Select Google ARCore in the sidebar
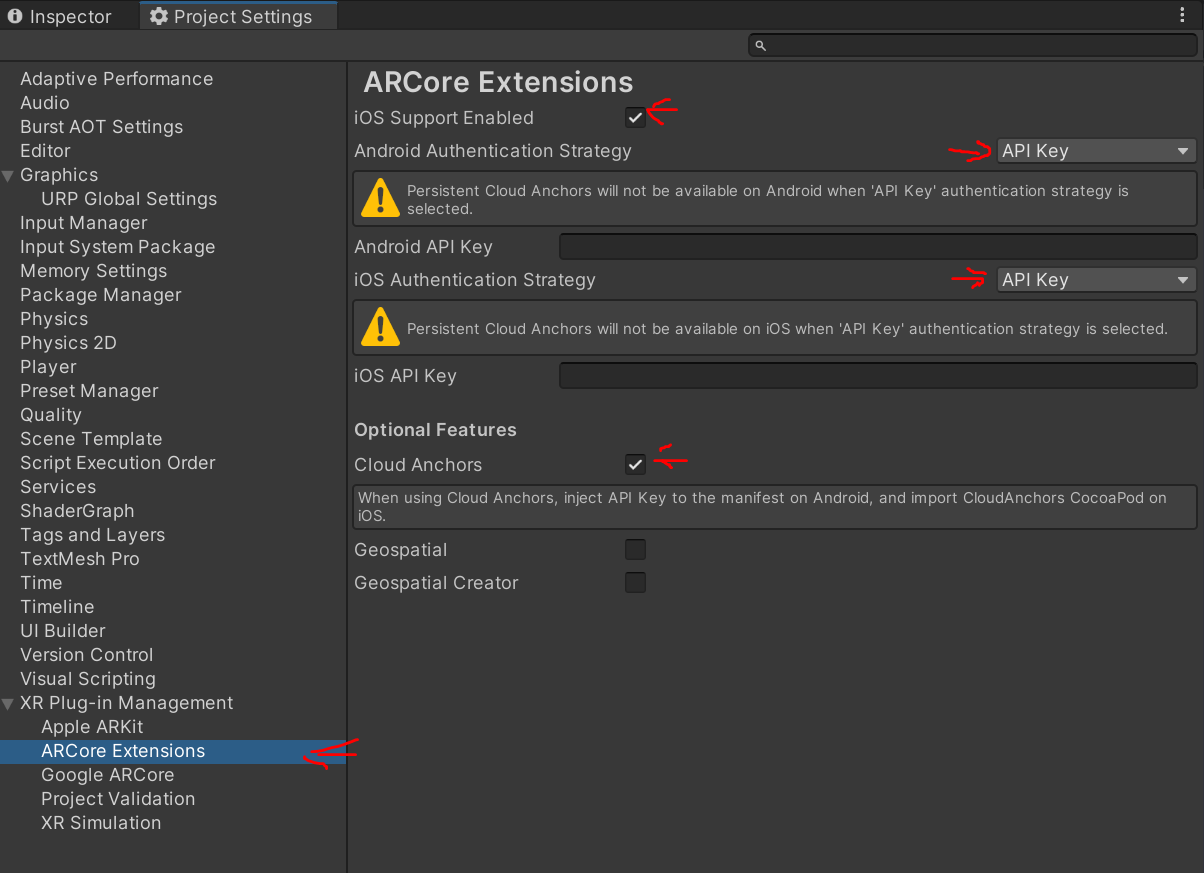The height and width of the screenshot is (873, 1204). point(107,775)
